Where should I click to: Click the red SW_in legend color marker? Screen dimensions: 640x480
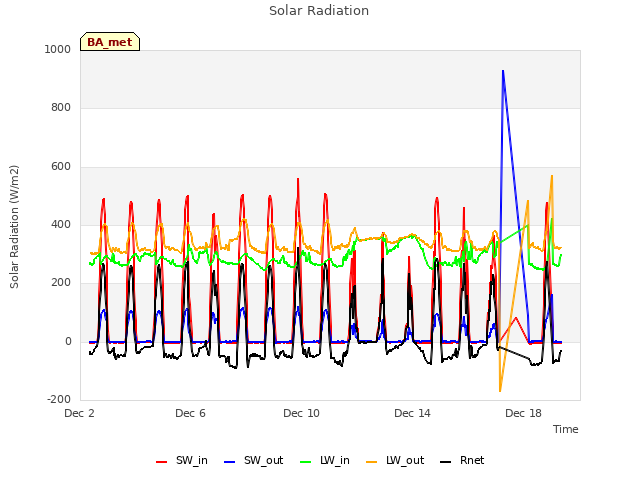coord(162,462)
